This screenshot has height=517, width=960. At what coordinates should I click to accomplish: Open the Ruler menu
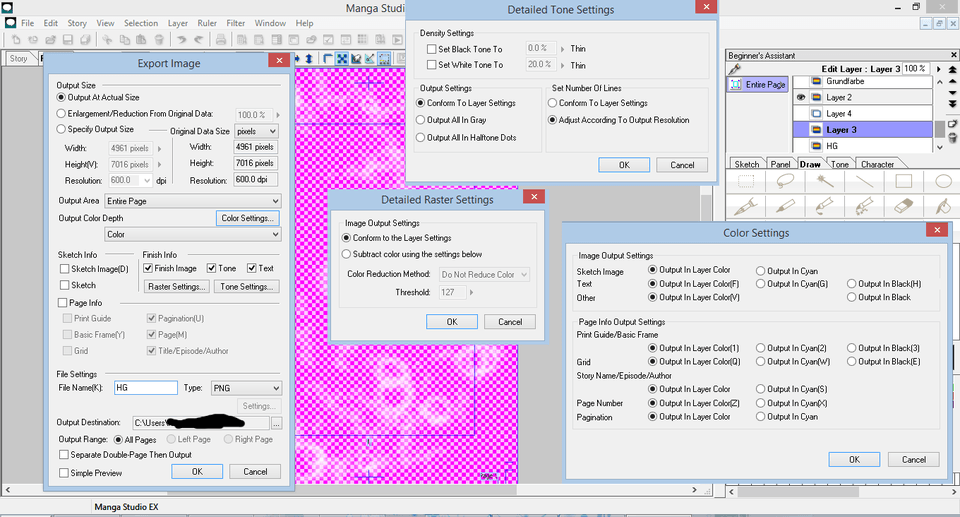point(207,23)
